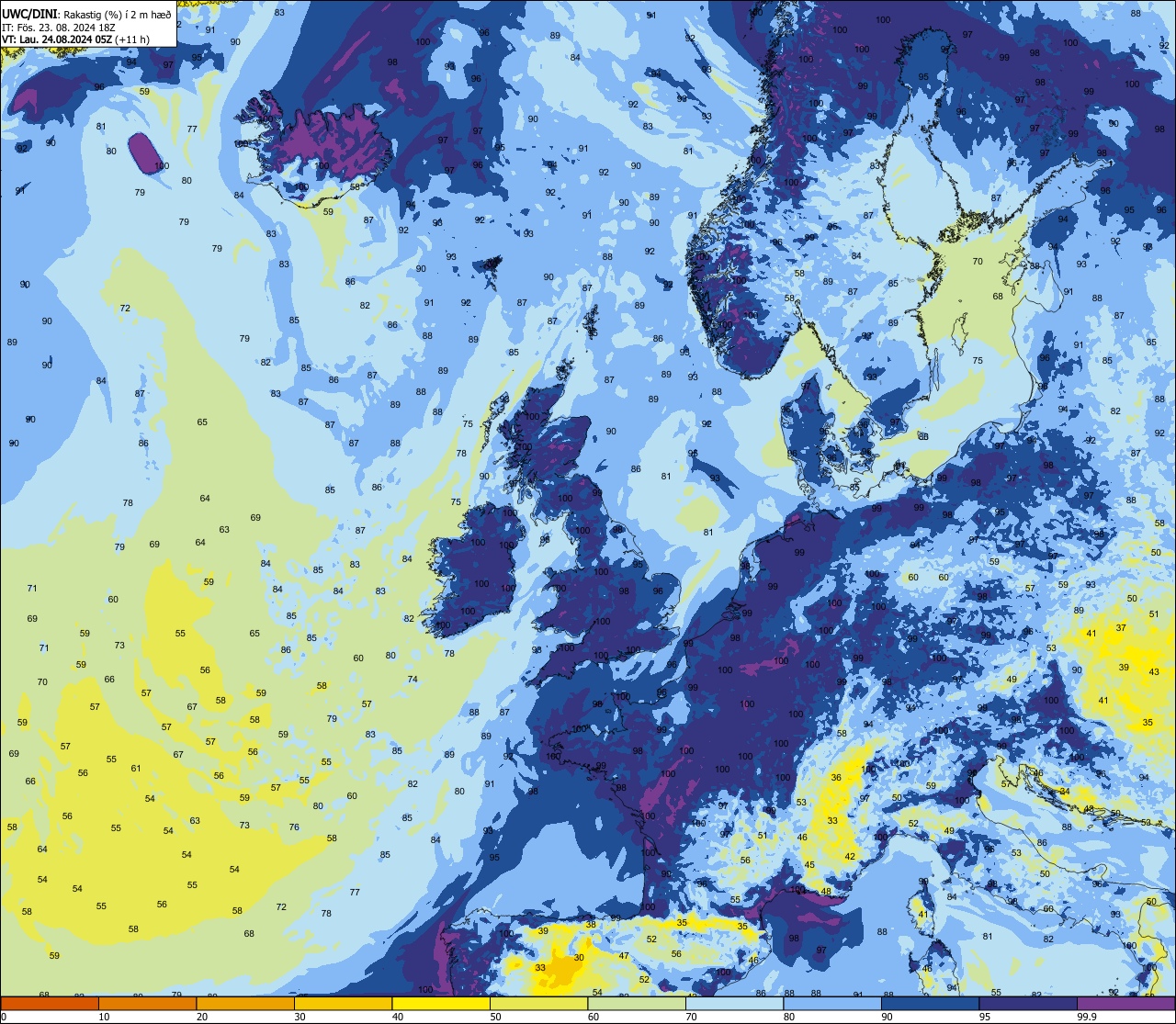Click the "70" legend scale label

click(x=692, y=1017)
